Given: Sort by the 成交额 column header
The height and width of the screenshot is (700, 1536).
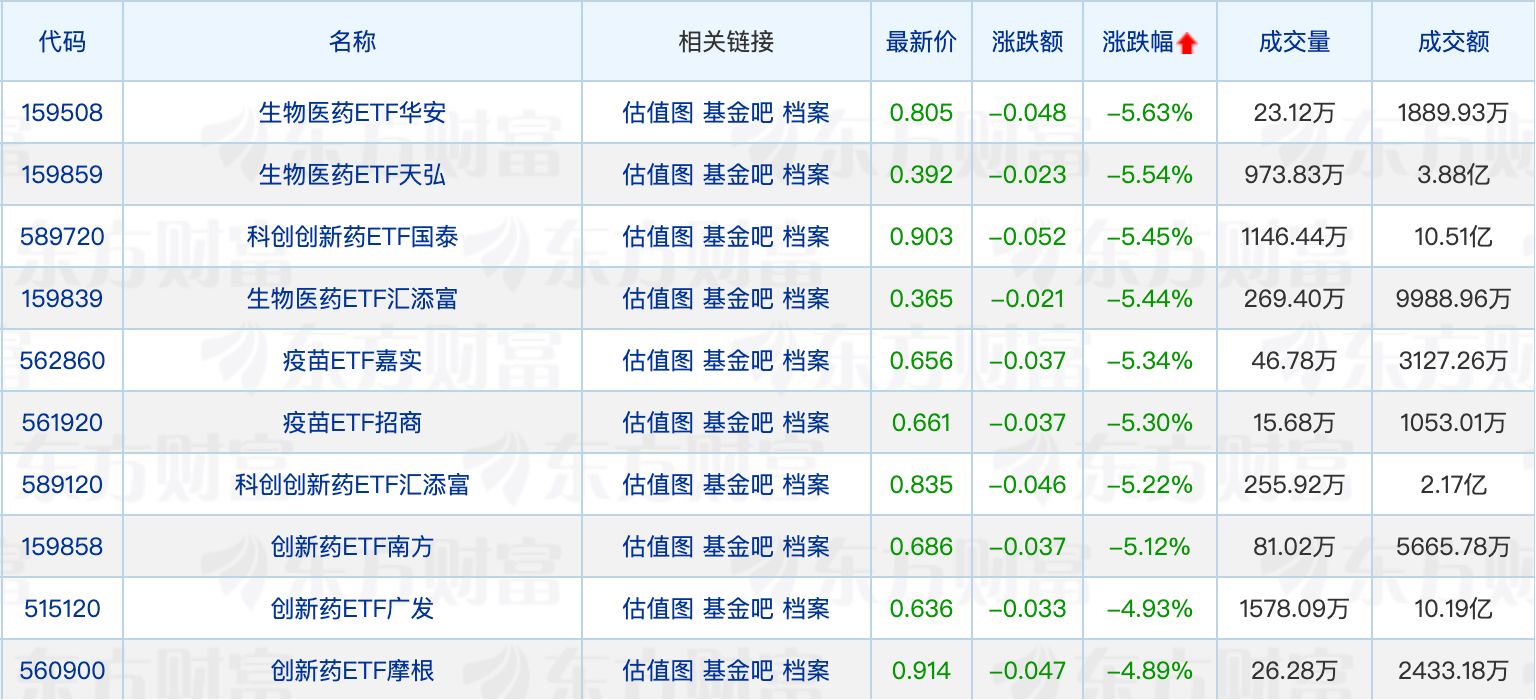Looking at the screenshot, I should [x=1453, y=42].
